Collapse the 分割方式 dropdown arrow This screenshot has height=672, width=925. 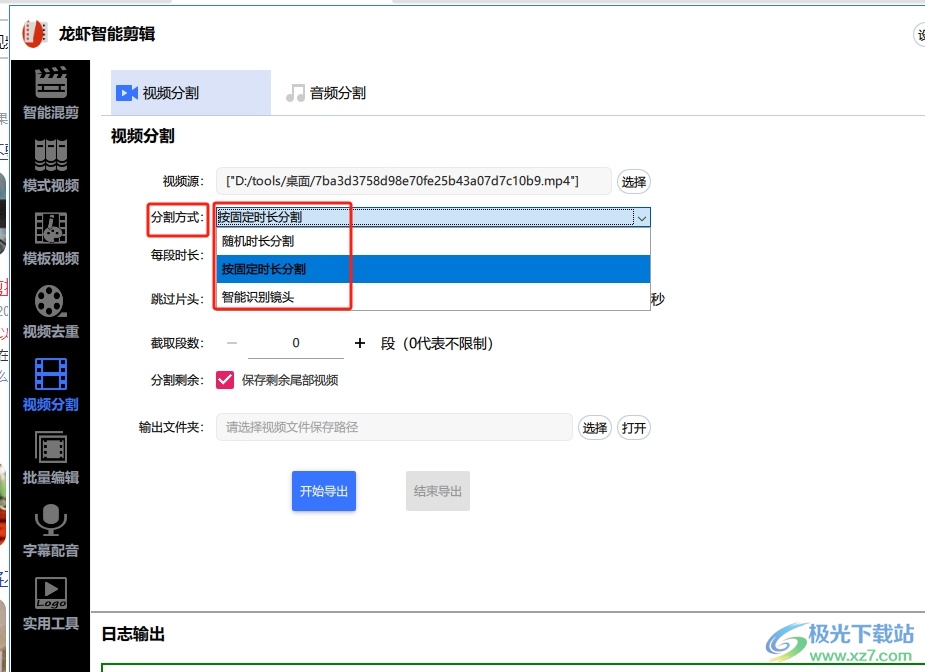(x=641, y=217)
